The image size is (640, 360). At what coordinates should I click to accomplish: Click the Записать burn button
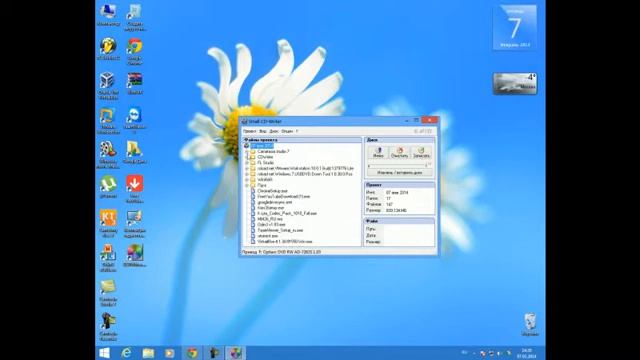click(421, 153)
